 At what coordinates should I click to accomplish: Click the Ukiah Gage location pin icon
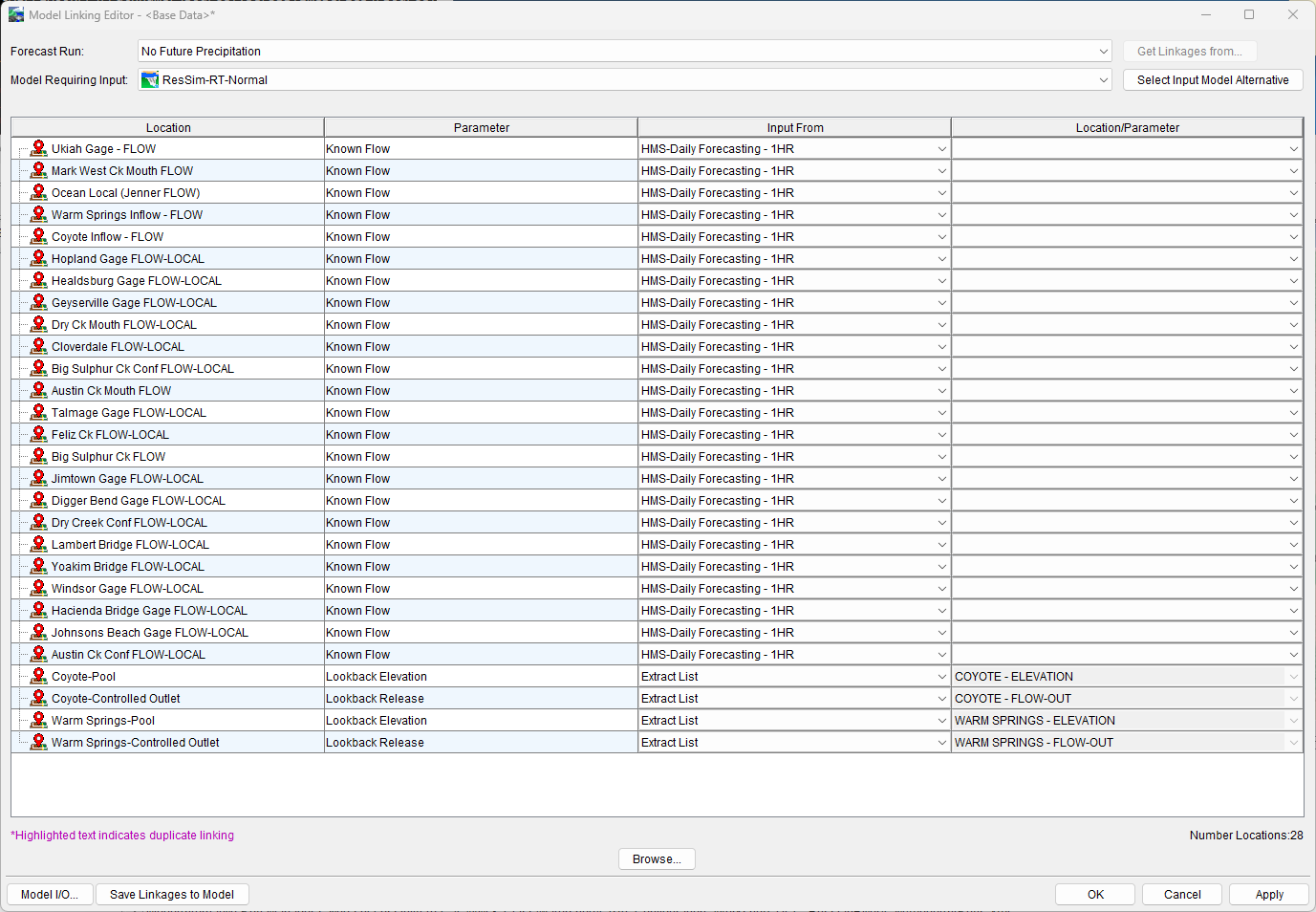pos(38,148)
